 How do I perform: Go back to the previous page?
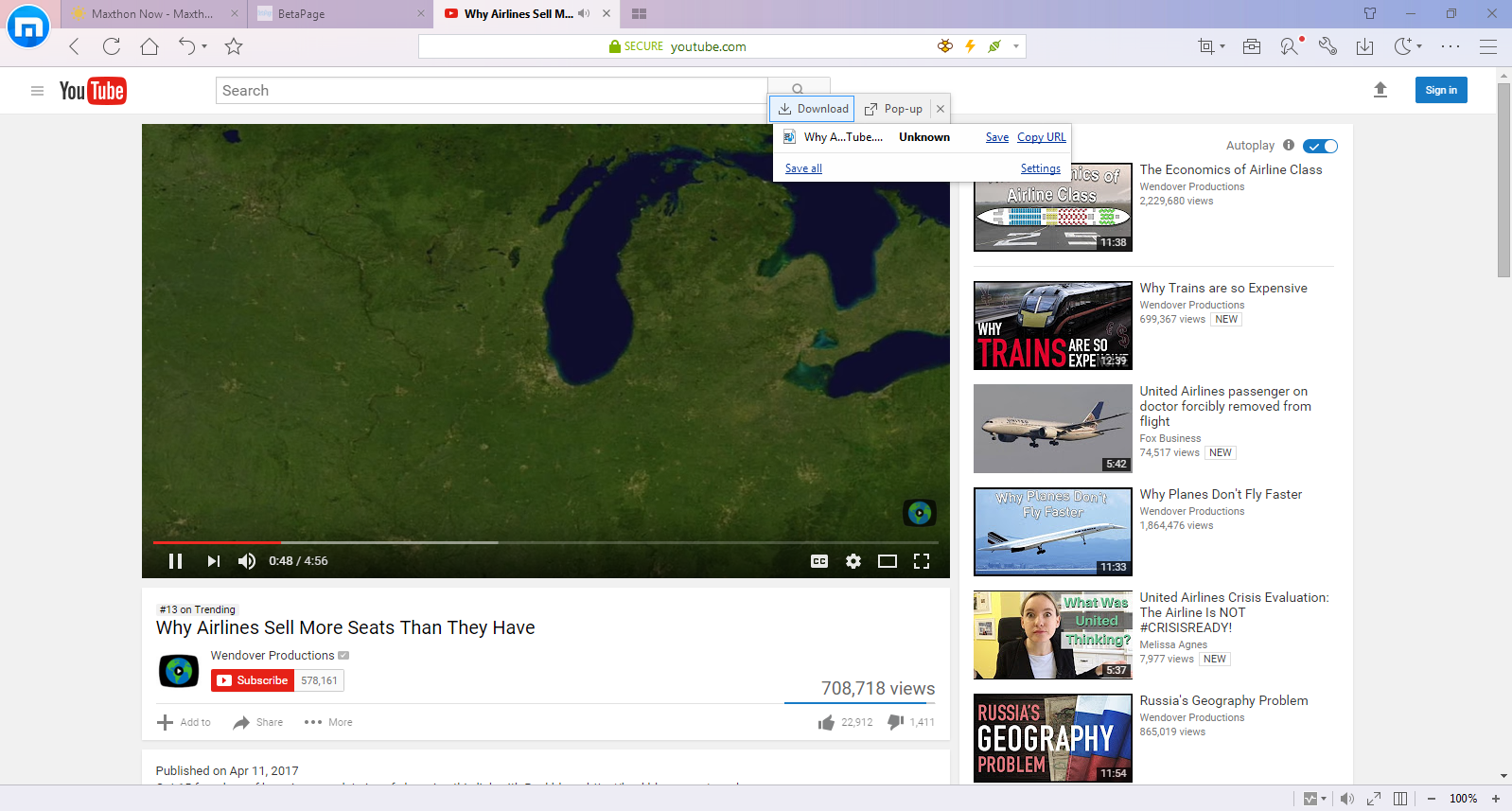(75, 46)
